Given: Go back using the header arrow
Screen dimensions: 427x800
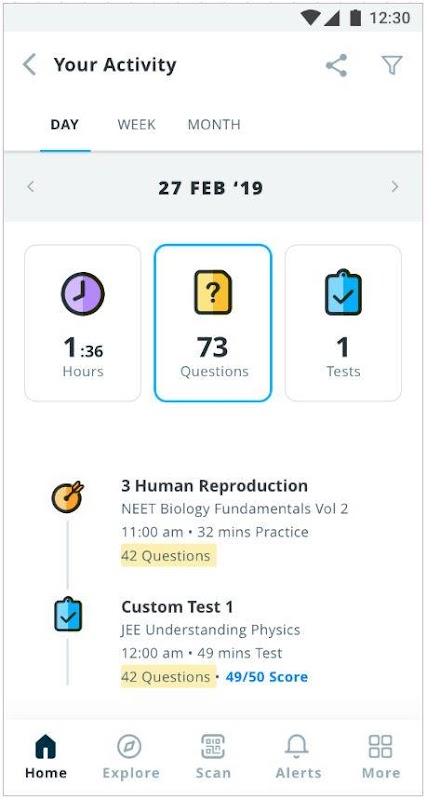Looking at the screenshot, I should coord(29,65).
